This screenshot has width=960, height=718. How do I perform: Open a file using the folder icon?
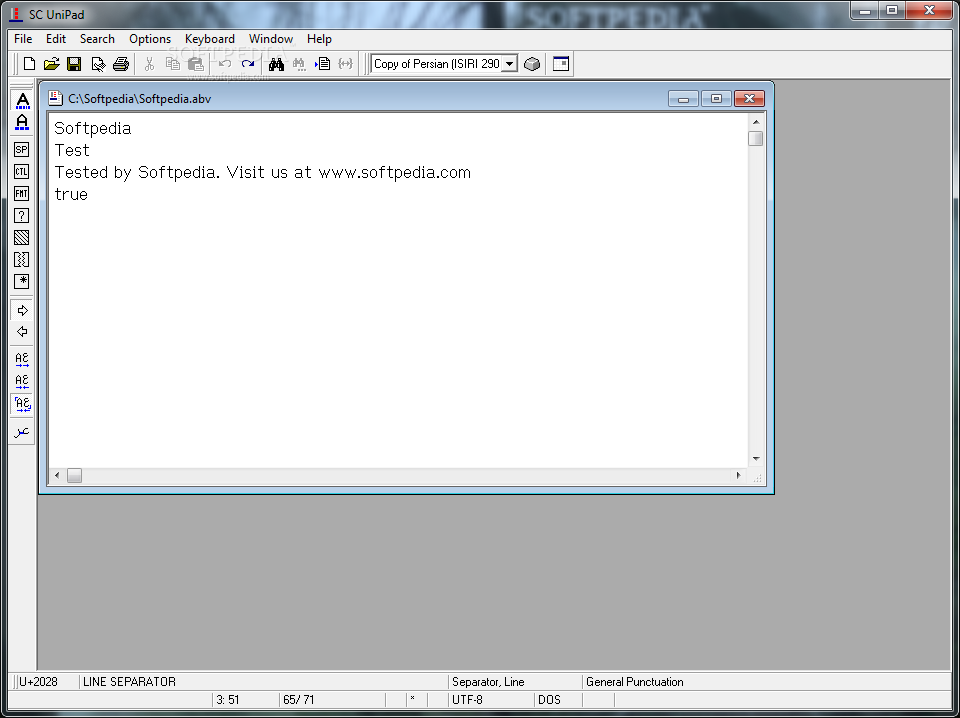pos(52,64)
